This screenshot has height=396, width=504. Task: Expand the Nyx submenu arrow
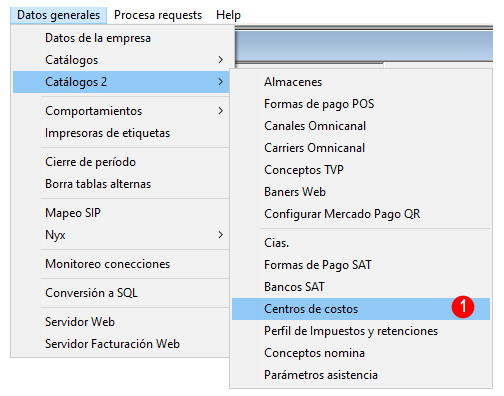tap(220, 235)
